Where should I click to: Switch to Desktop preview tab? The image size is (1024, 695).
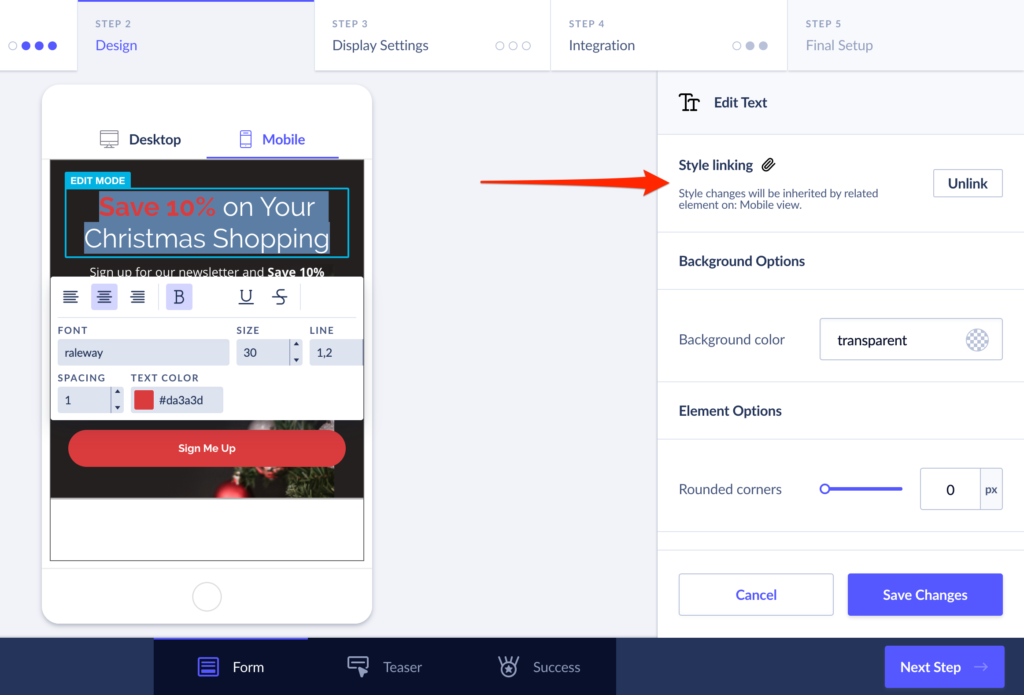(x=140, y=139)
